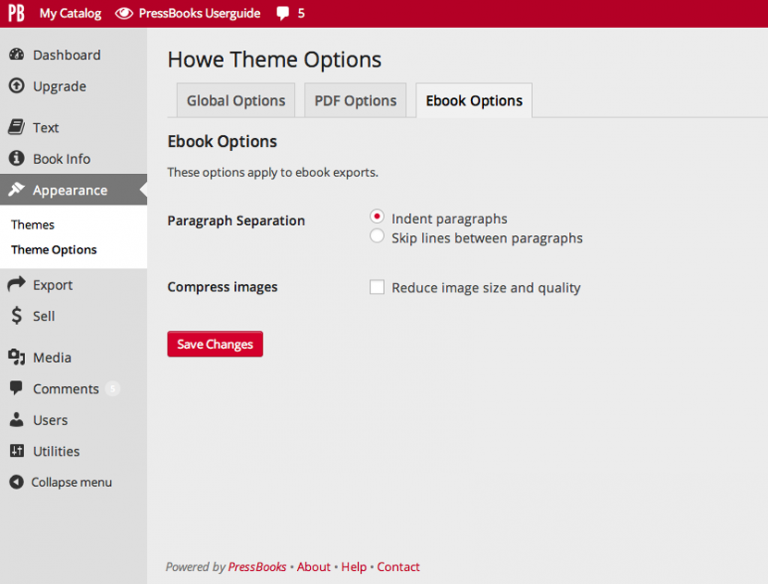Select Skip lines between paragraphs option
Screen dimensions: 768x584
click(377, 237)
